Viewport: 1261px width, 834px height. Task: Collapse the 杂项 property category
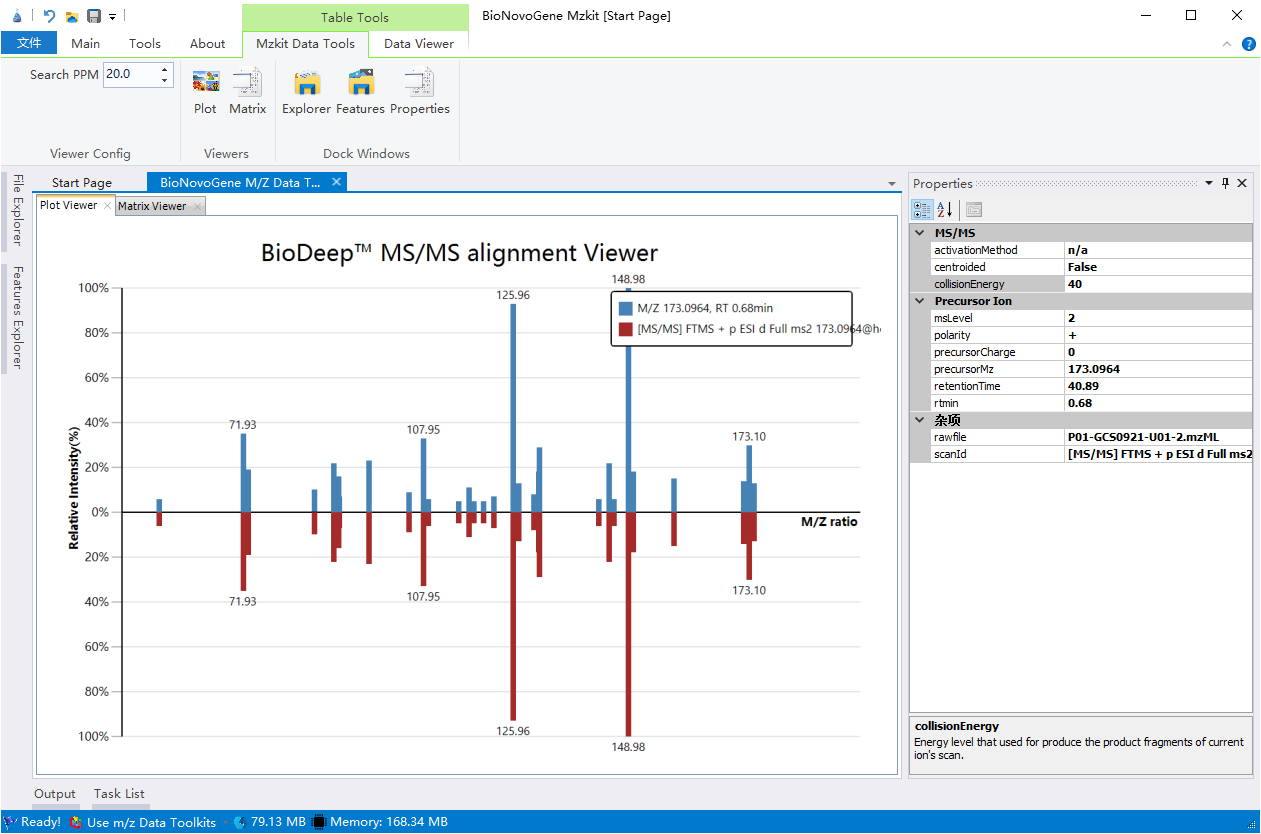tap(919, 420)
